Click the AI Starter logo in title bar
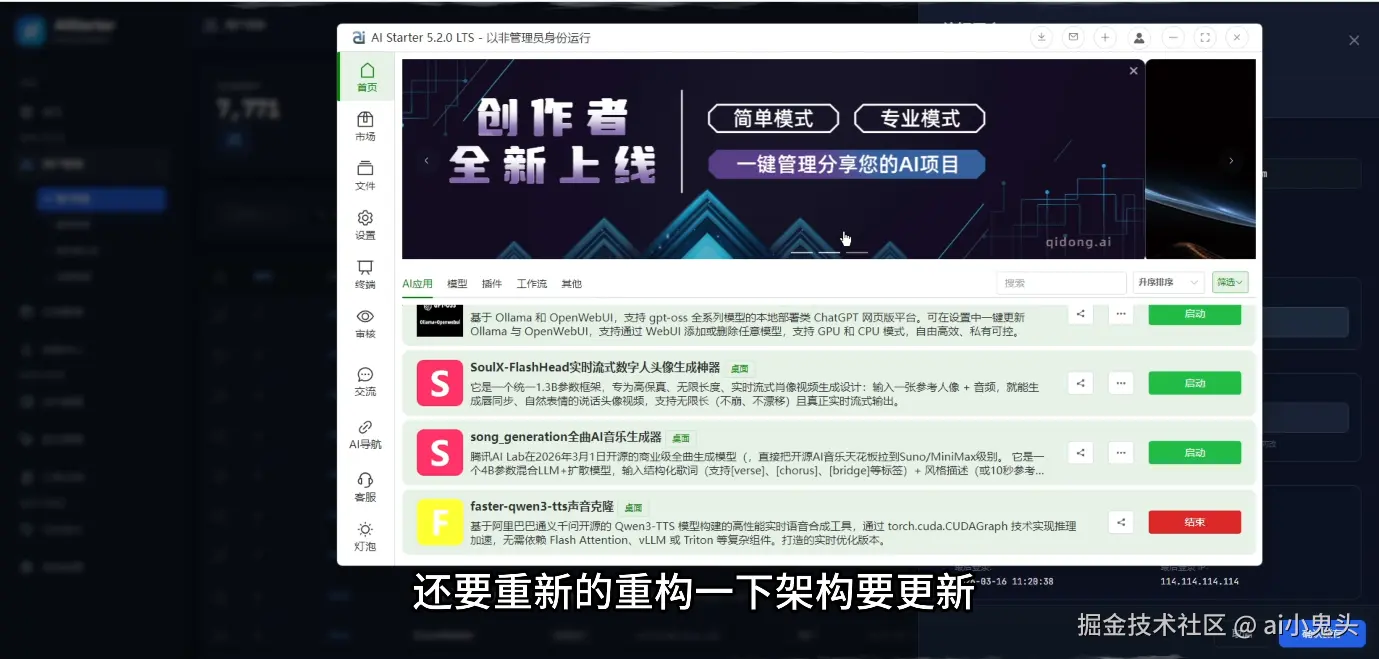 (359, 38)
